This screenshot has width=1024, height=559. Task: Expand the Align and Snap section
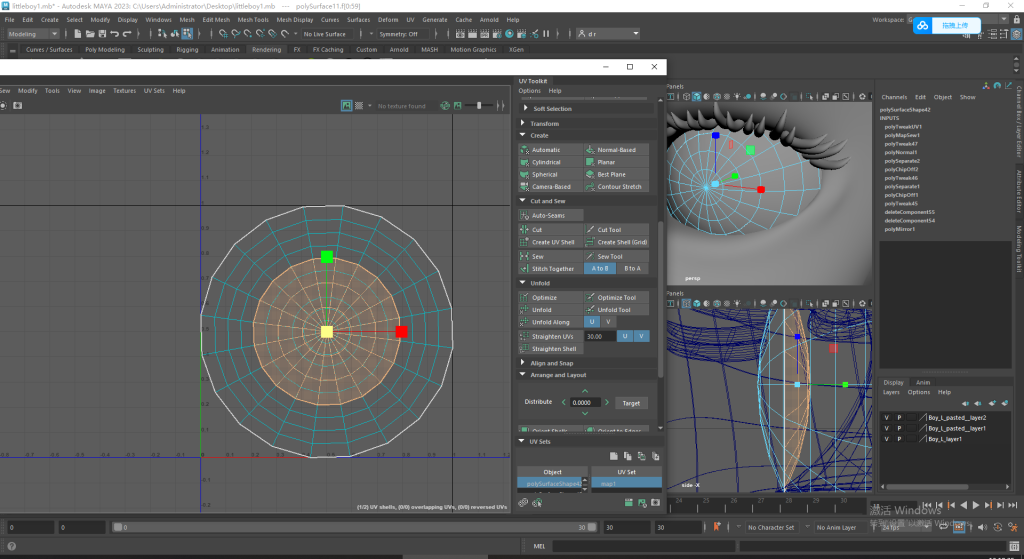point(522,362)
